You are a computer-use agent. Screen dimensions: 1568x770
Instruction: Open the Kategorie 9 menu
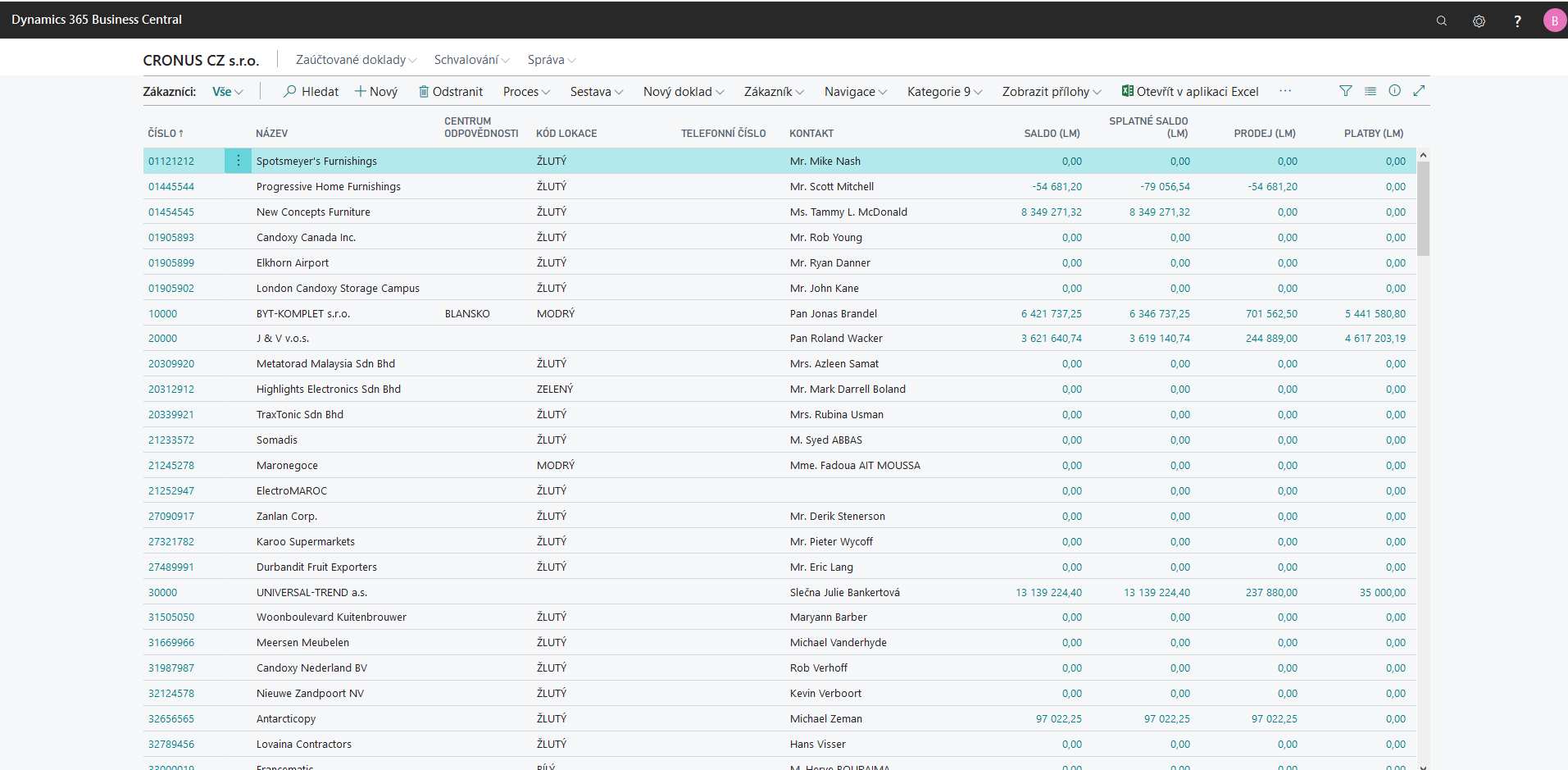(944, 92)
